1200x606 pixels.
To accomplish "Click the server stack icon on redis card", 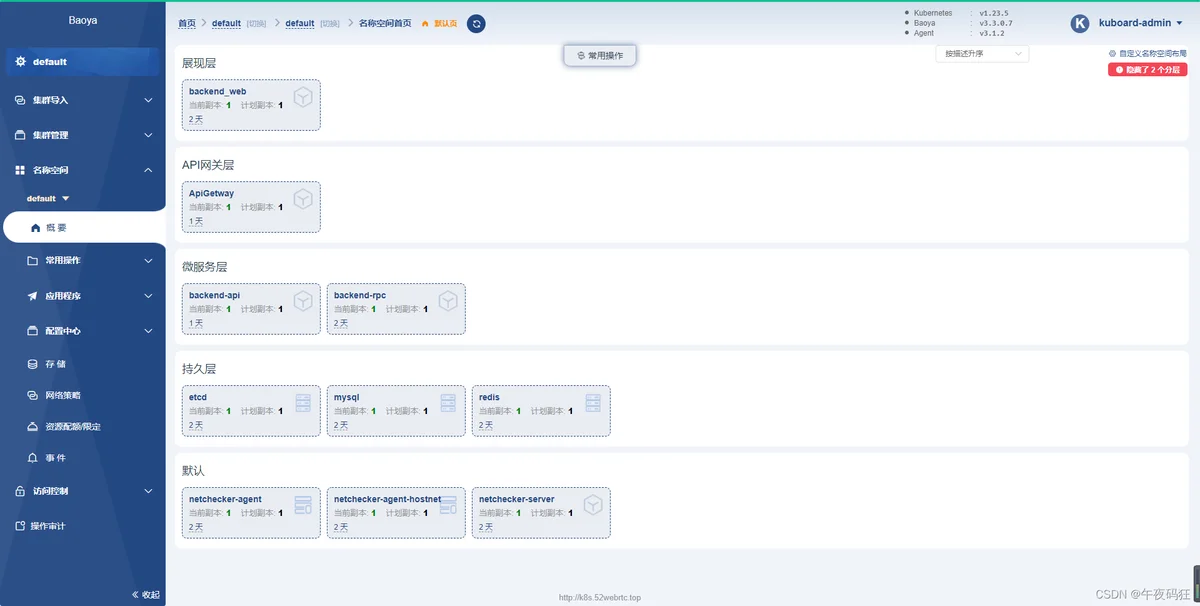I will 593,403.
